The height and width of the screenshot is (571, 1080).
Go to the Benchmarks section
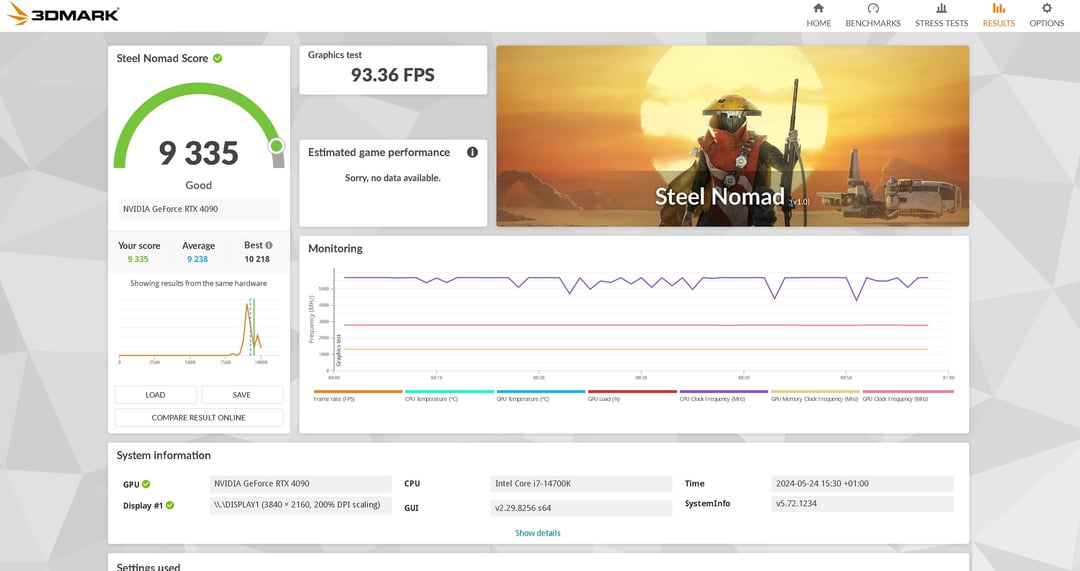pyautogui.click(x=873, y=15)
